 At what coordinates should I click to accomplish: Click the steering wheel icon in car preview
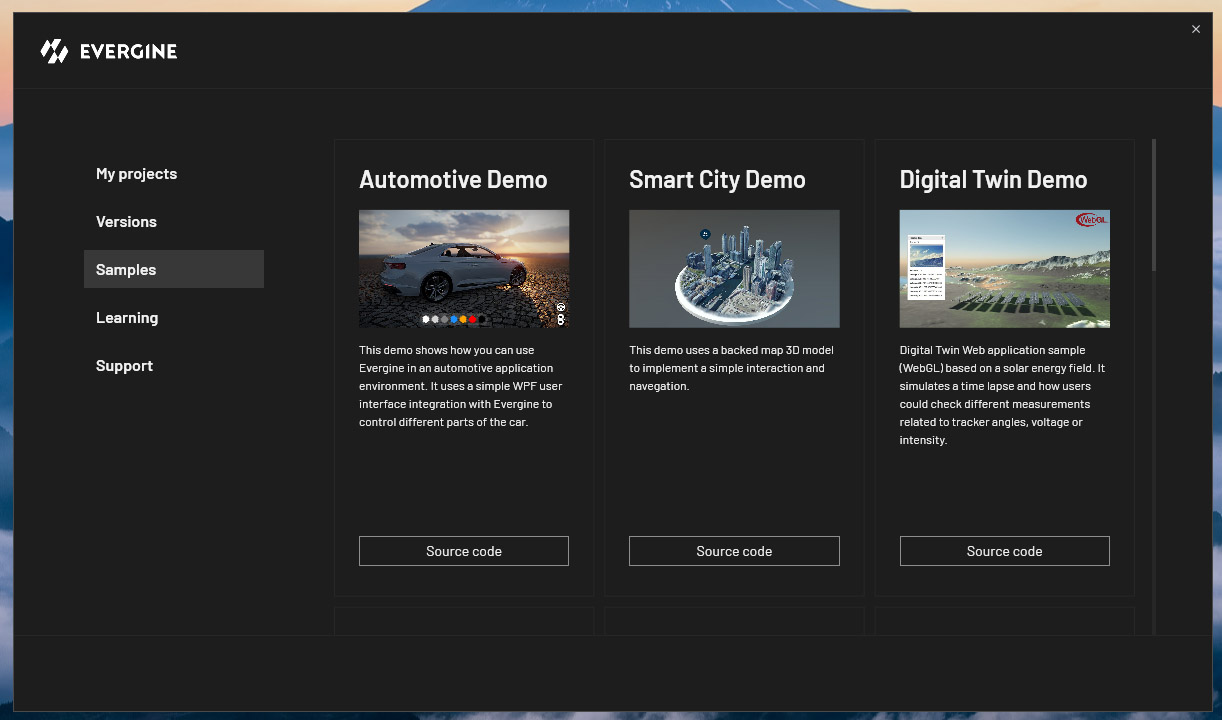point(561,308)
